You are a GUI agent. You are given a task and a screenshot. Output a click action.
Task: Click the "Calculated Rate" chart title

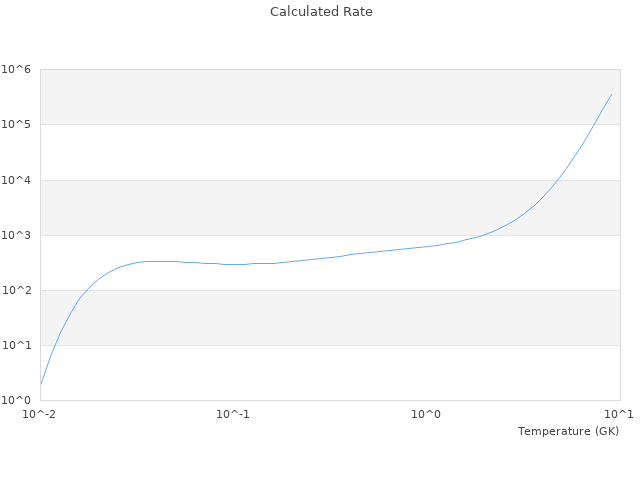(320, 12)
